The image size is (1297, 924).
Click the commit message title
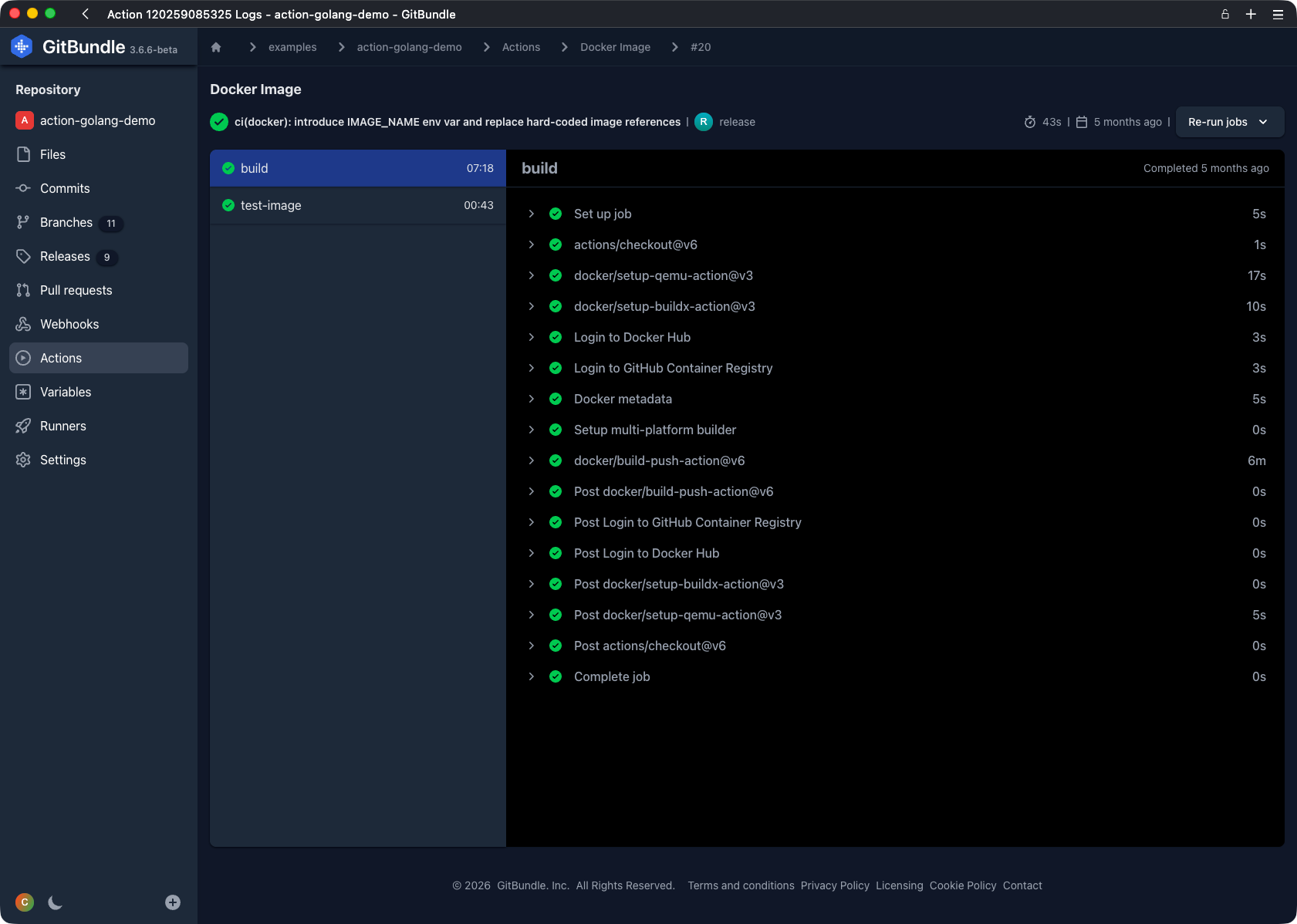tap(458, 122)
